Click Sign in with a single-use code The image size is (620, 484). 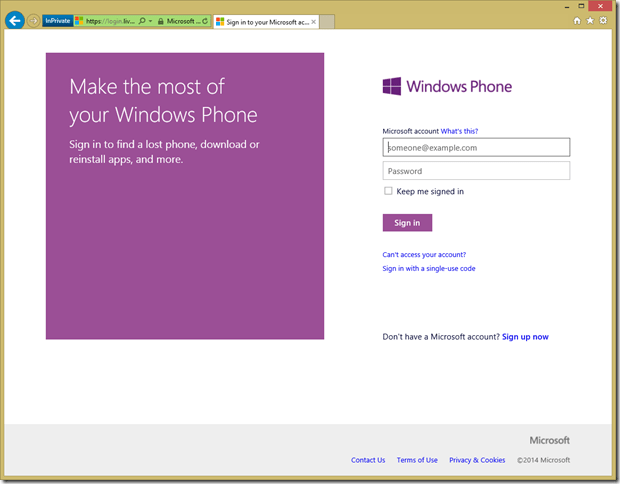click(428, 268)
